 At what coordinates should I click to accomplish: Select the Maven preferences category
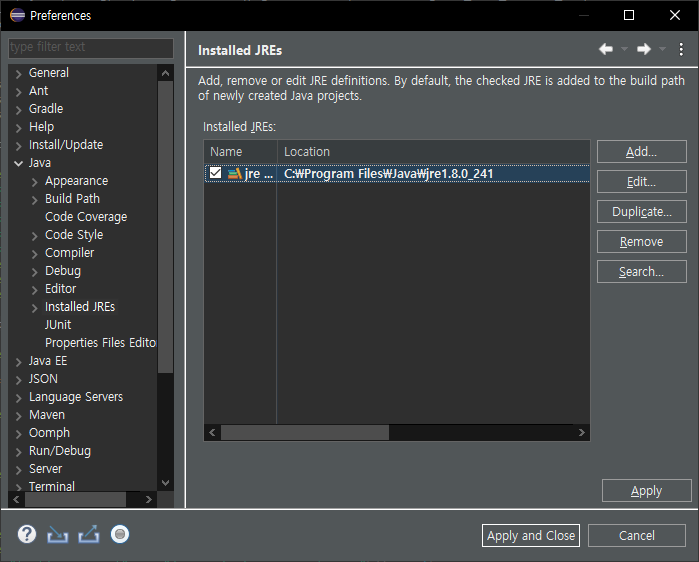tap(47, 414)
